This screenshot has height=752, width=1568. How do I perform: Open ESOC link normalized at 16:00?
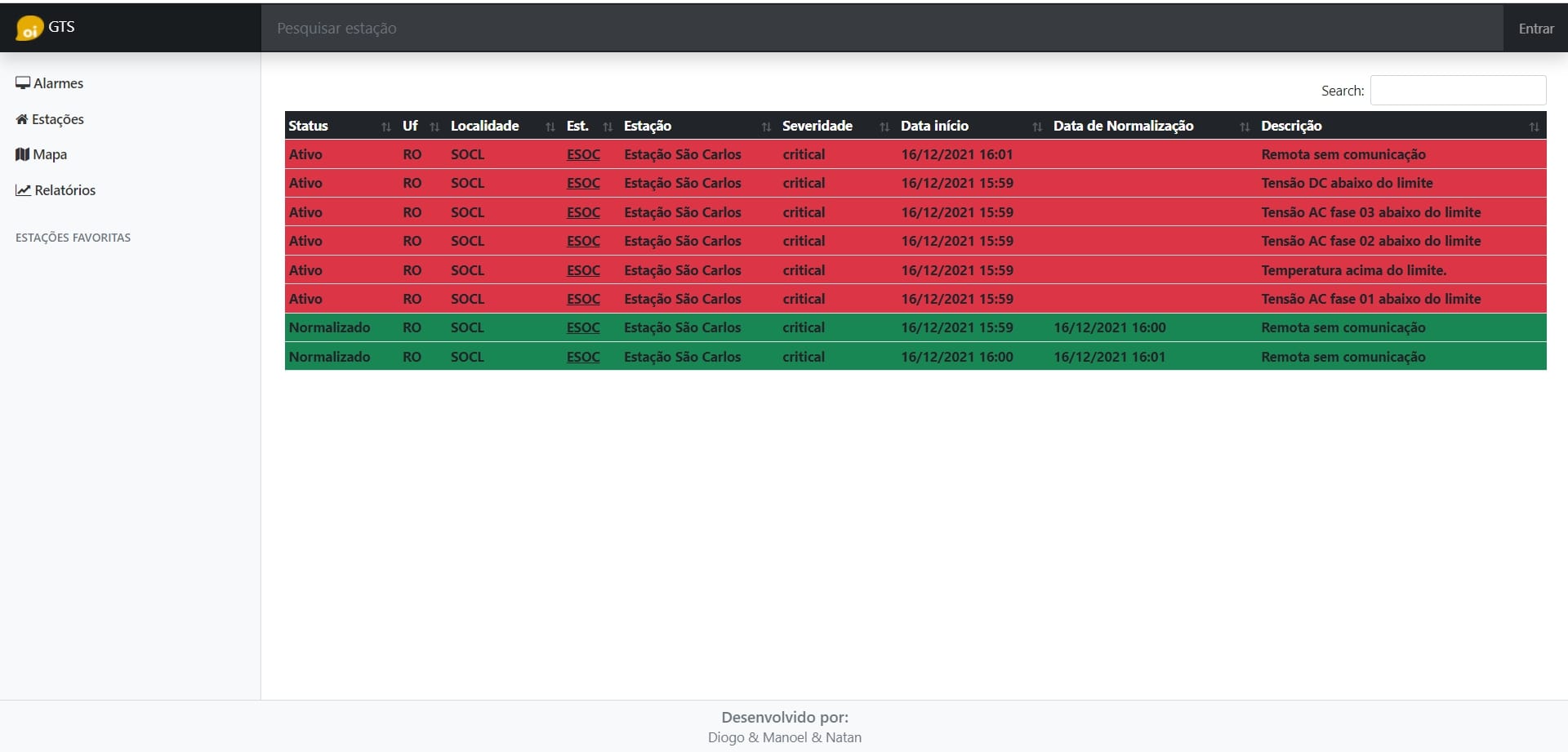[x=583, y=327]
